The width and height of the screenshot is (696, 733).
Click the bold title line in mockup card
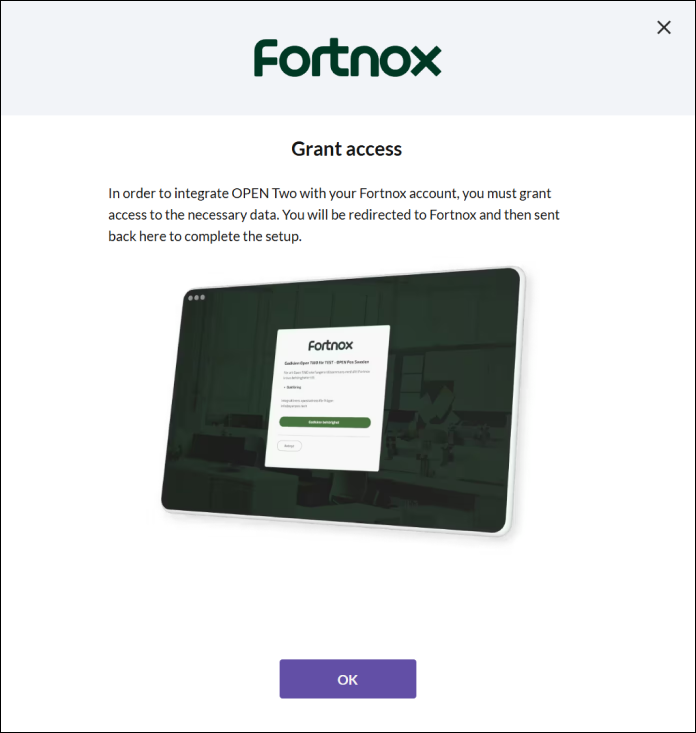327,362
